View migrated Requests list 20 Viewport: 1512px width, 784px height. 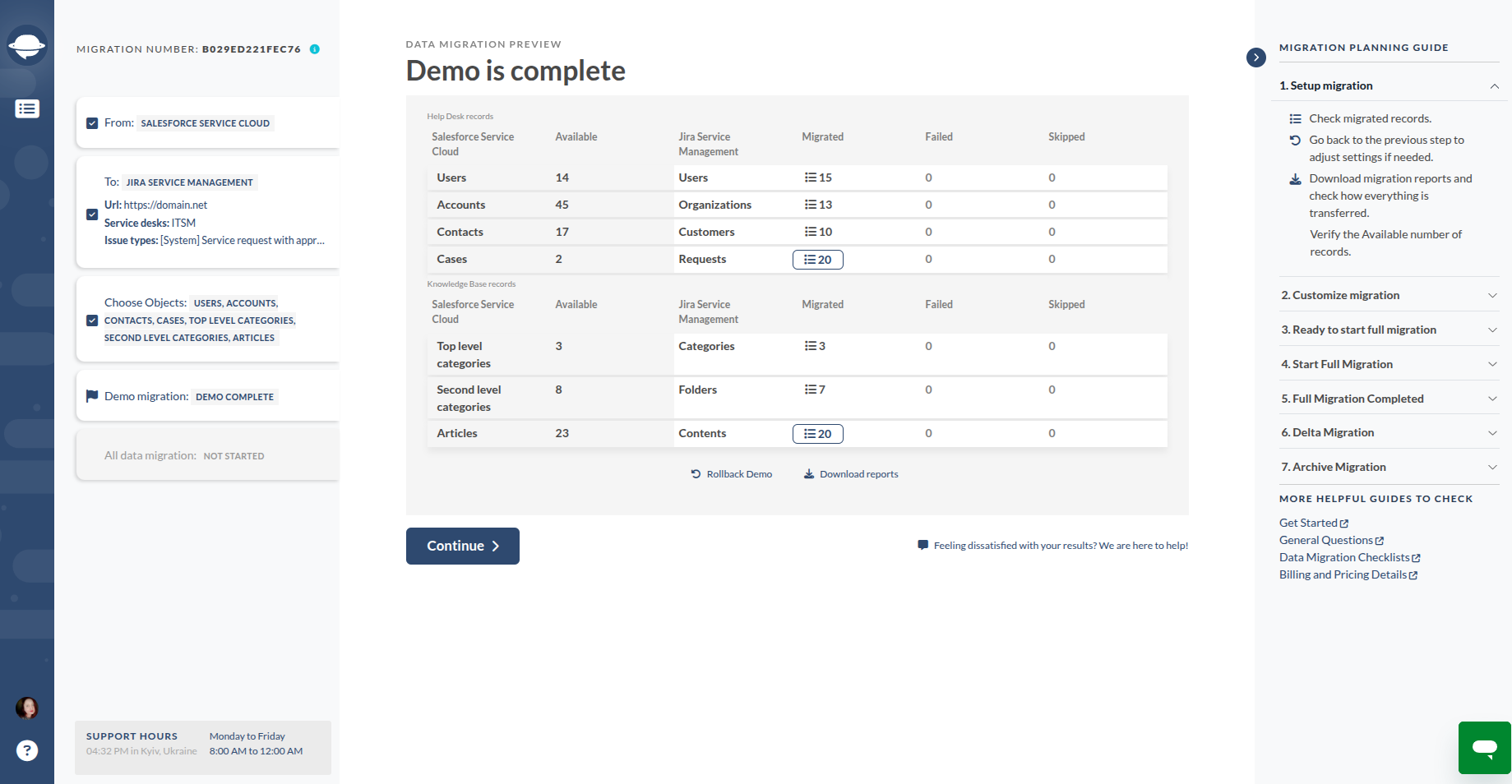click(x=818, y=260)
